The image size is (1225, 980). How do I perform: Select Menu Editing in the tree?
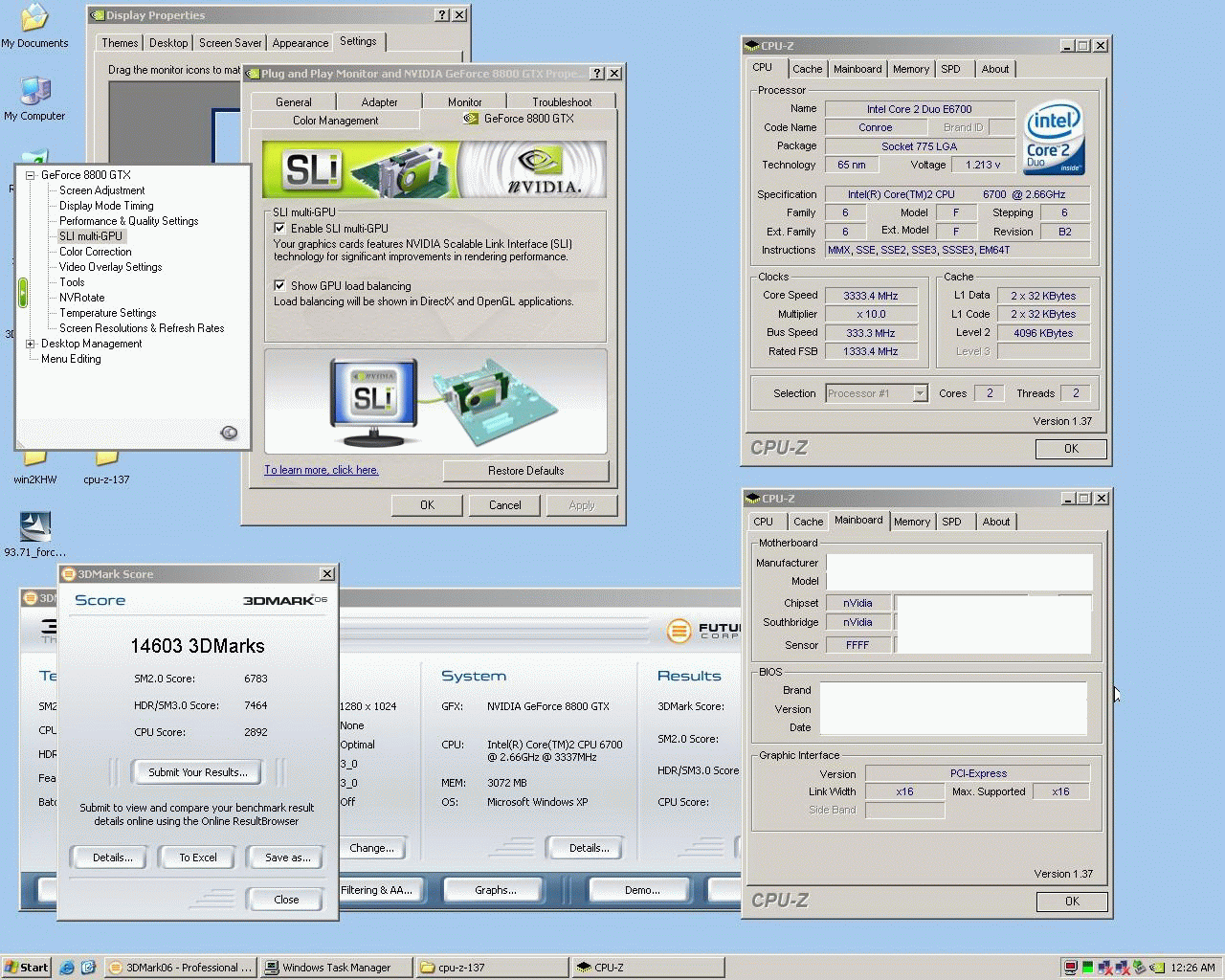(x=71, y=359)
